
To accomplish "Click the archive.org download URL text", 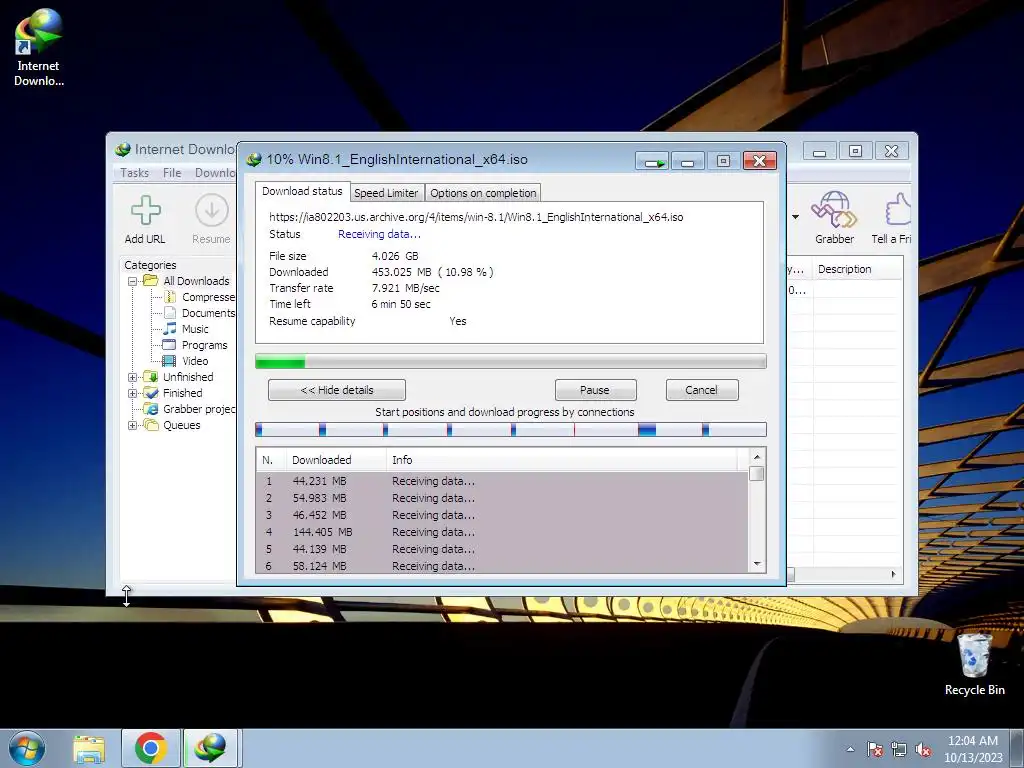I will (x=476, y=217).
